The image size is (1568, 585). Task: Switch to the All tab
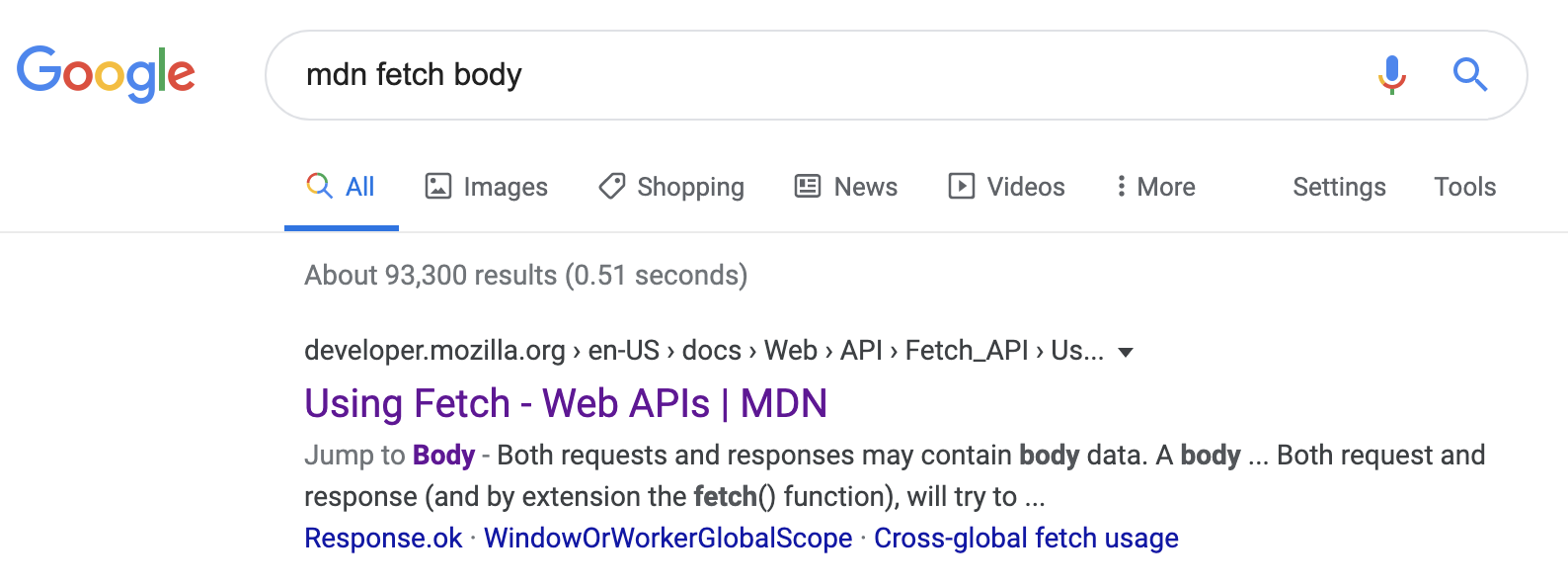point(342,186)
